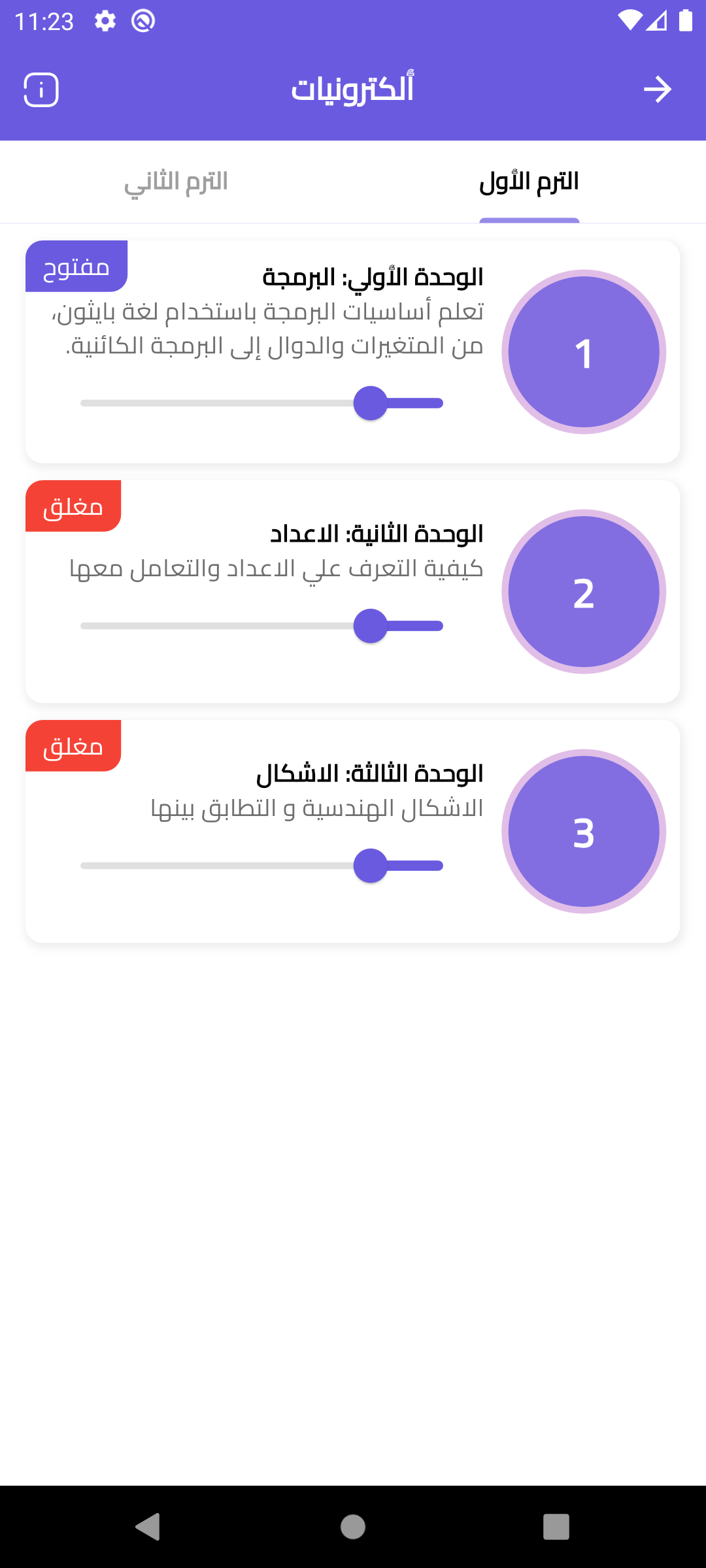The height and width of the screenshot is (1568, 706).
Task: Tap the unit 2 circle badge
Action: click(584, 592)
